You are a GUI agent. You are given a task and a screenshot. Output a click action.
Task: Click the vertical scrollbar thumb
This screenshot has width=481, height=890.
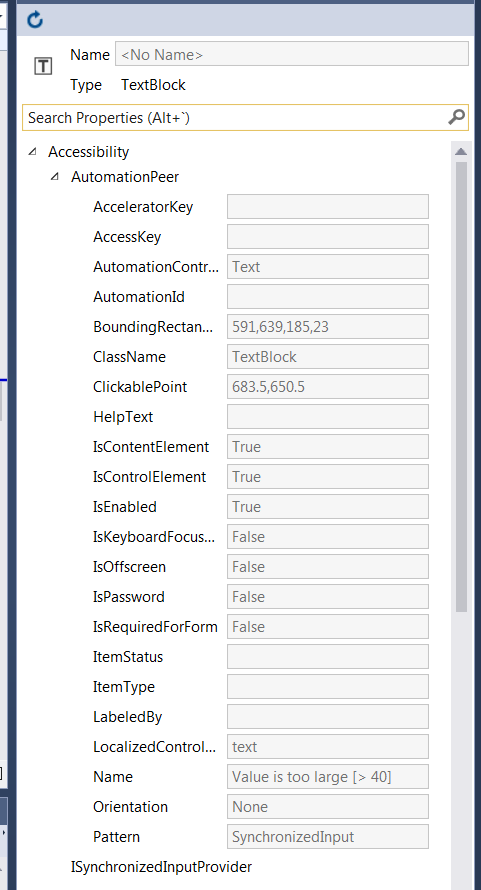(461, 387)
